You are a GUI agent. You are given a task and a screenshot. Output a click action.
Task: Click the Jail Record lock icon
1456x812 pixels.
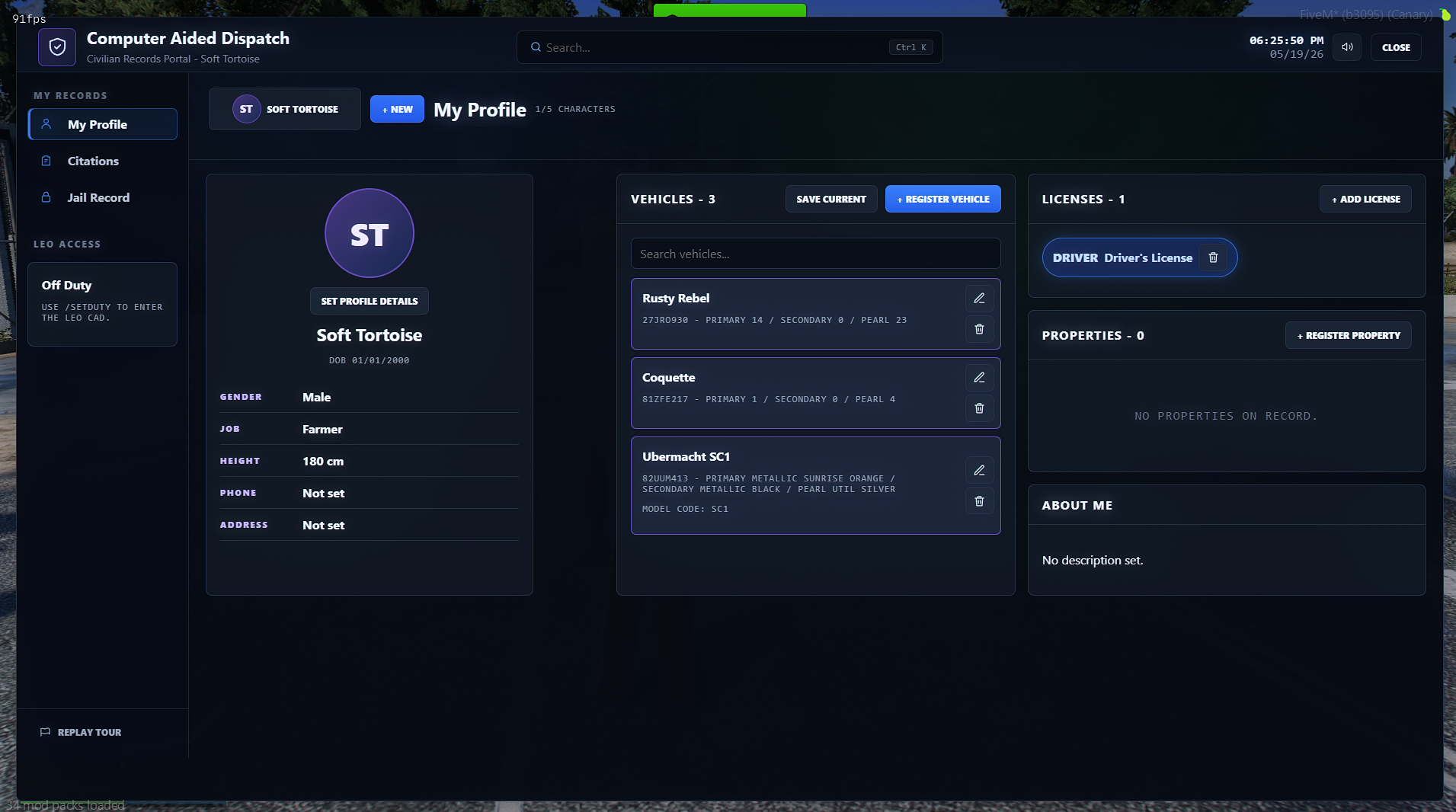[46, 197]
